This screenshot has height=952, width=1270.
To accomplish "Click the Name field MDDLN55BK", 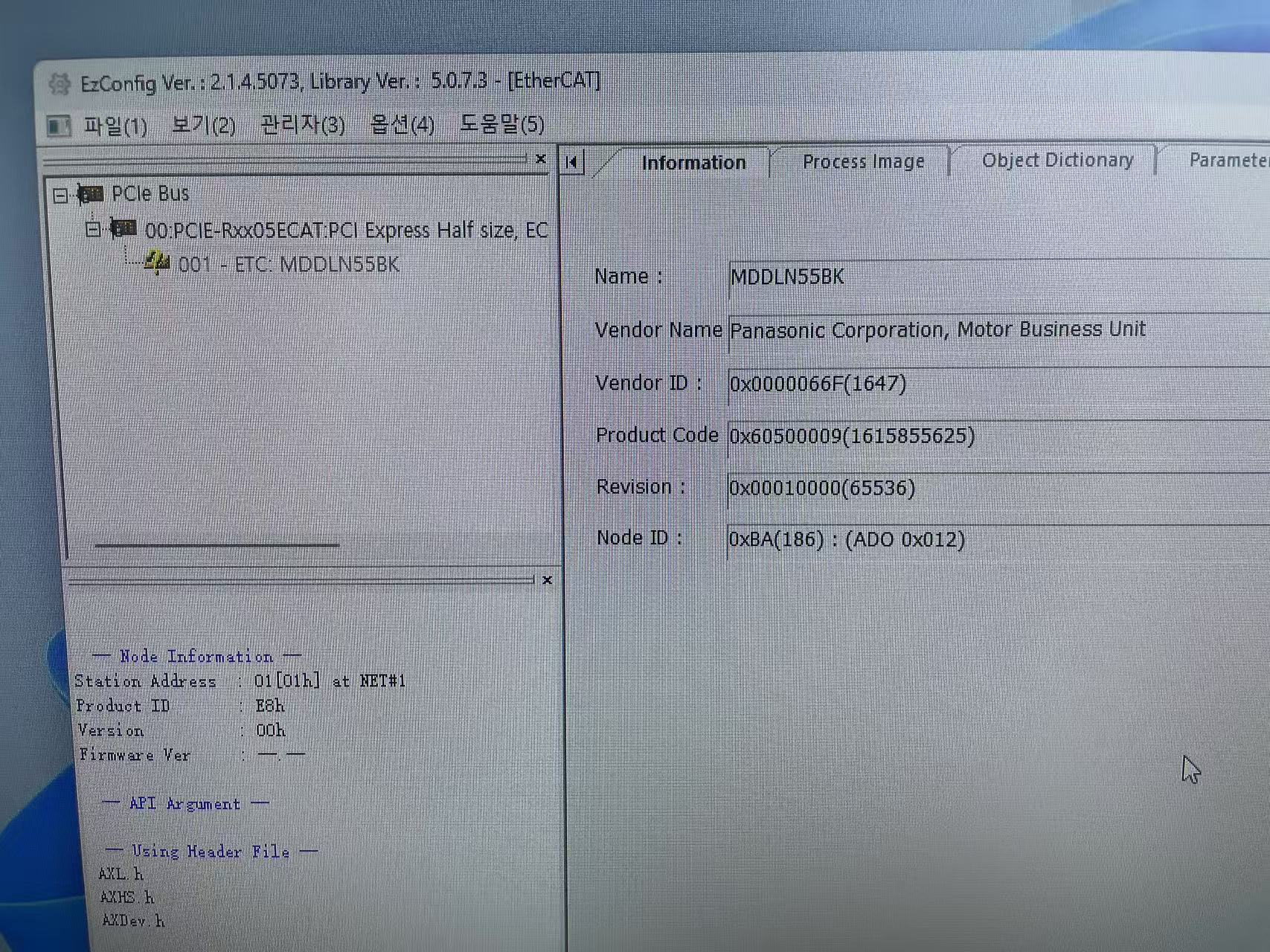I will pyautogui.click(x=999, y=277).
